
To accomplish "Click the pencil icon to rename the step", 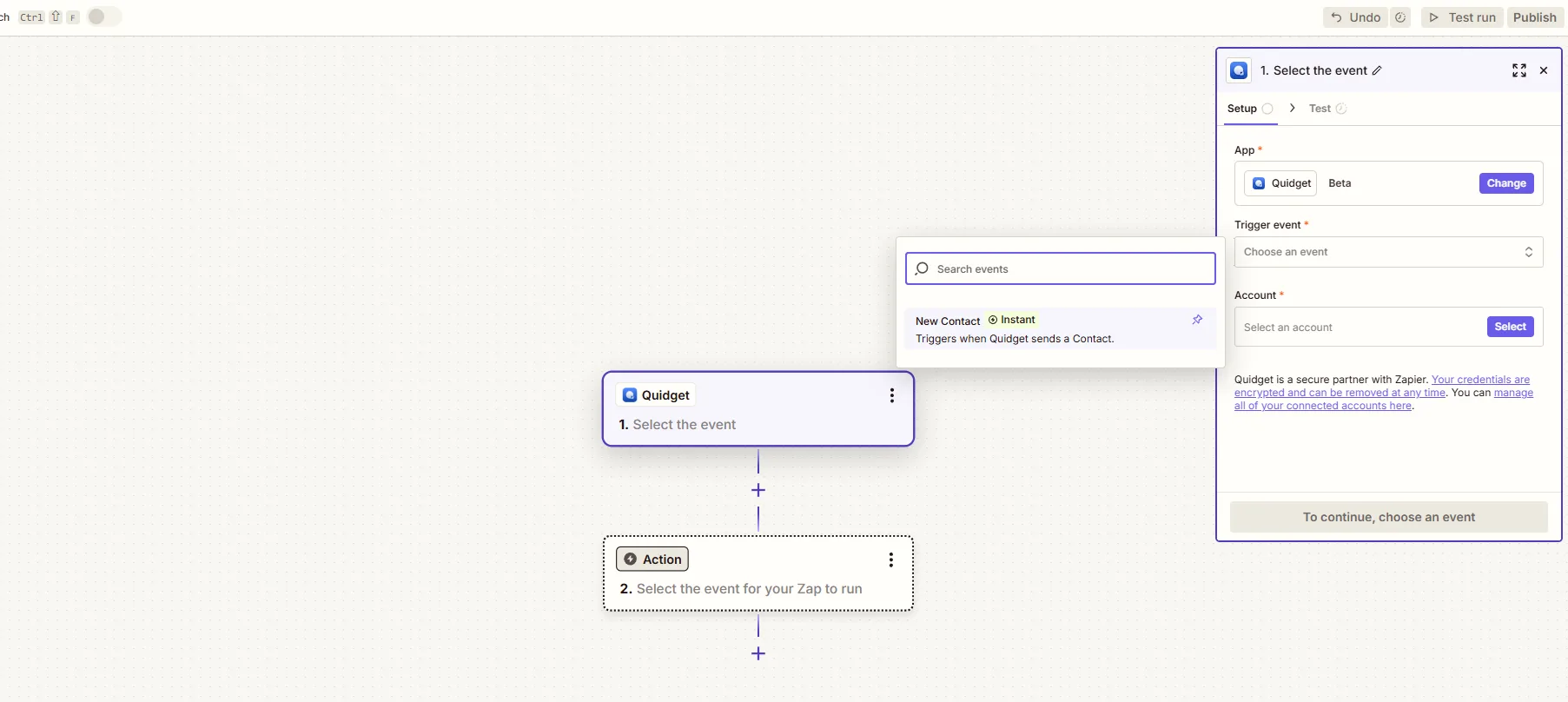I will (1377, 70).
